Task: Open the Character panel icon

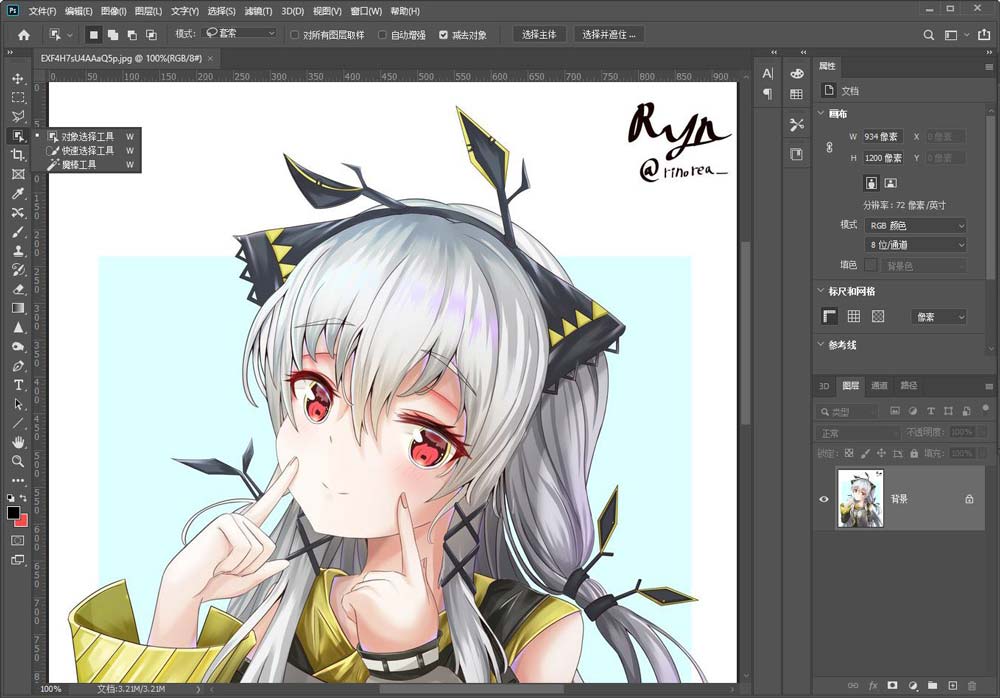Action: 768,74
